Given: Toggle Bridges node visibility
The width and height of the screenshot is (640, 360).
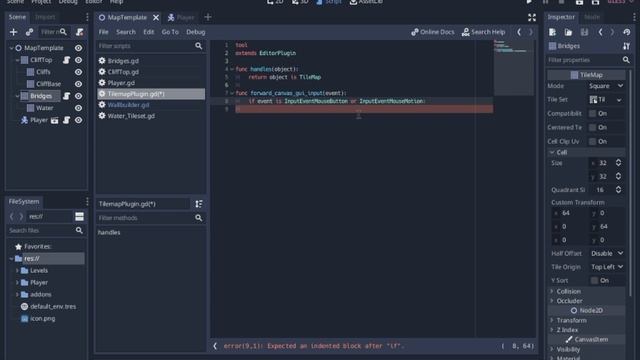Looking at the screenshot, I should [78, 96].
